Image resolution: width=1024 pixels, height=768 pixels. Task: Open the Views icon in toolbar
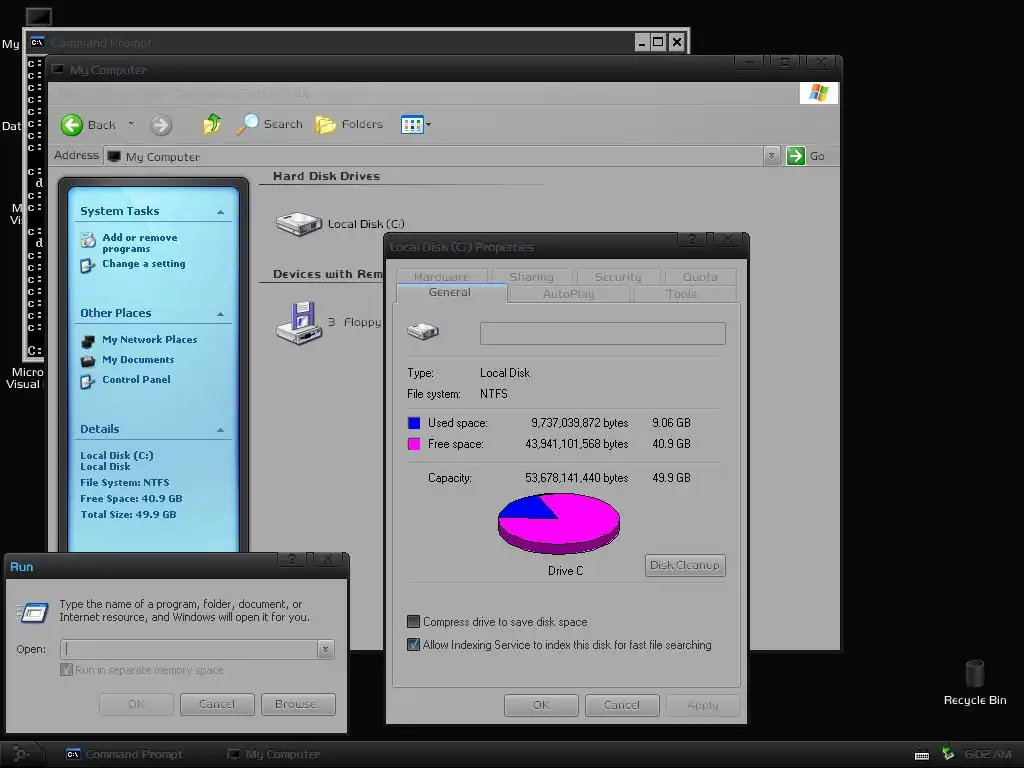click(411, 124)
